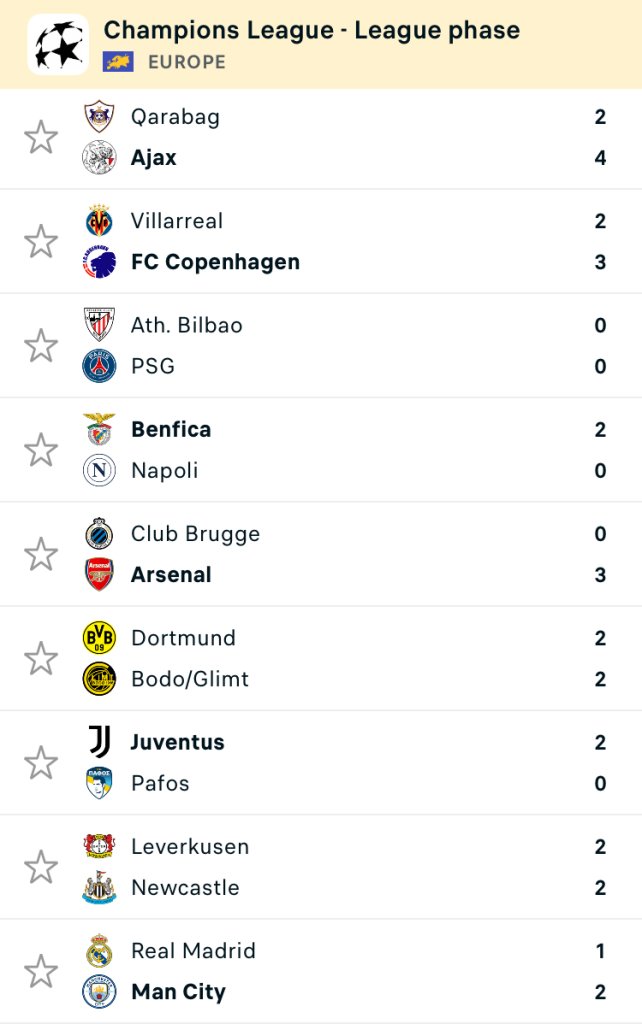Click the FC Copenhagen club crest
Image resolution: width=642 pixels, height=1024 pixels.
[x=99, y=262]
